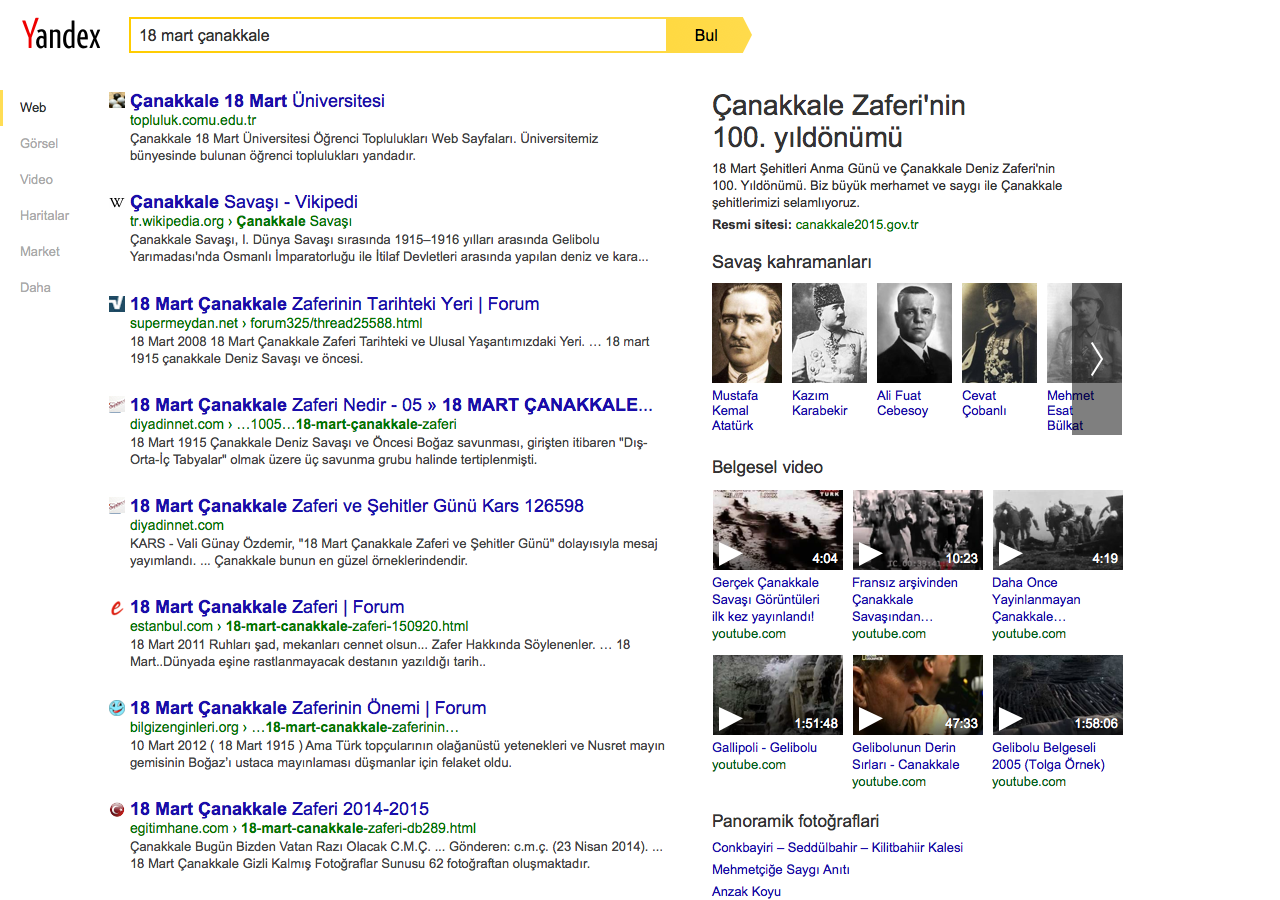Open Zaferinin Tarihteki Yeri Forum result
Screen dimensions: 1280x900
click(334, 303)
